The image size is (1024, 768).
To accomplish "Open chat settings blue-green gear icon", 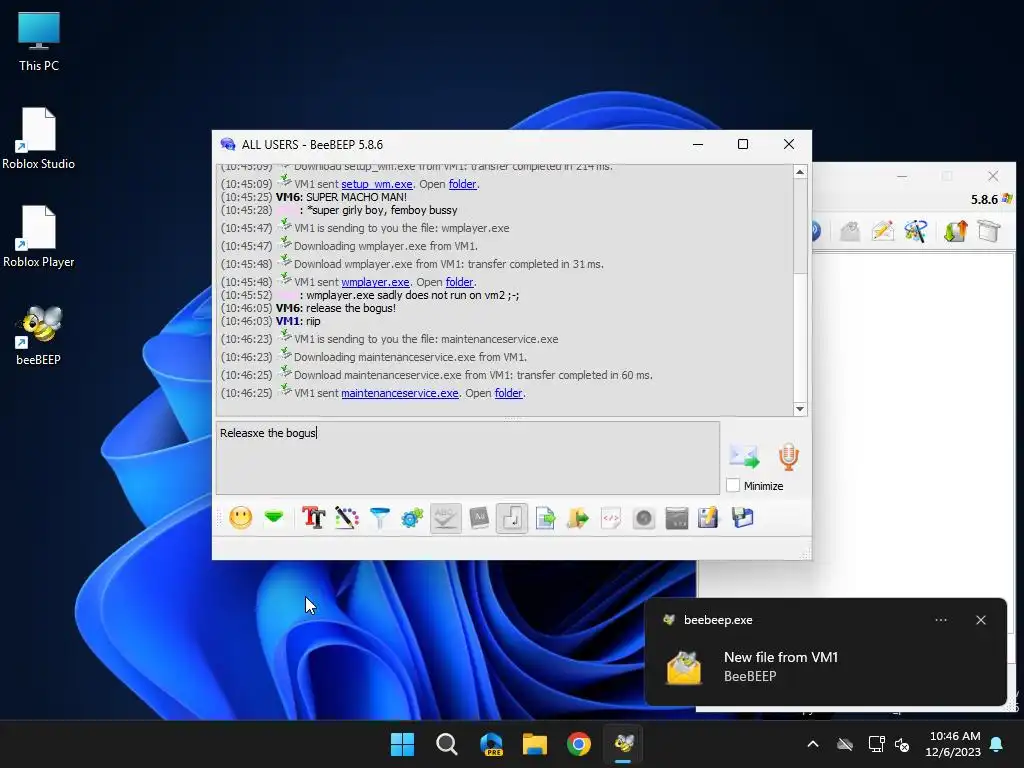I will click(x=412, y=519).
